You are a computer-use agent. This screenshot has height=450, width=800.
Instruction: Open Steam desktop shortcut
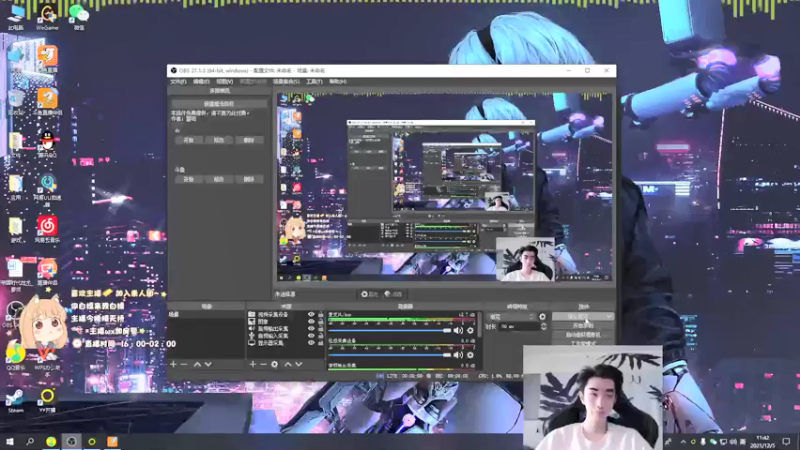[15, 400]
